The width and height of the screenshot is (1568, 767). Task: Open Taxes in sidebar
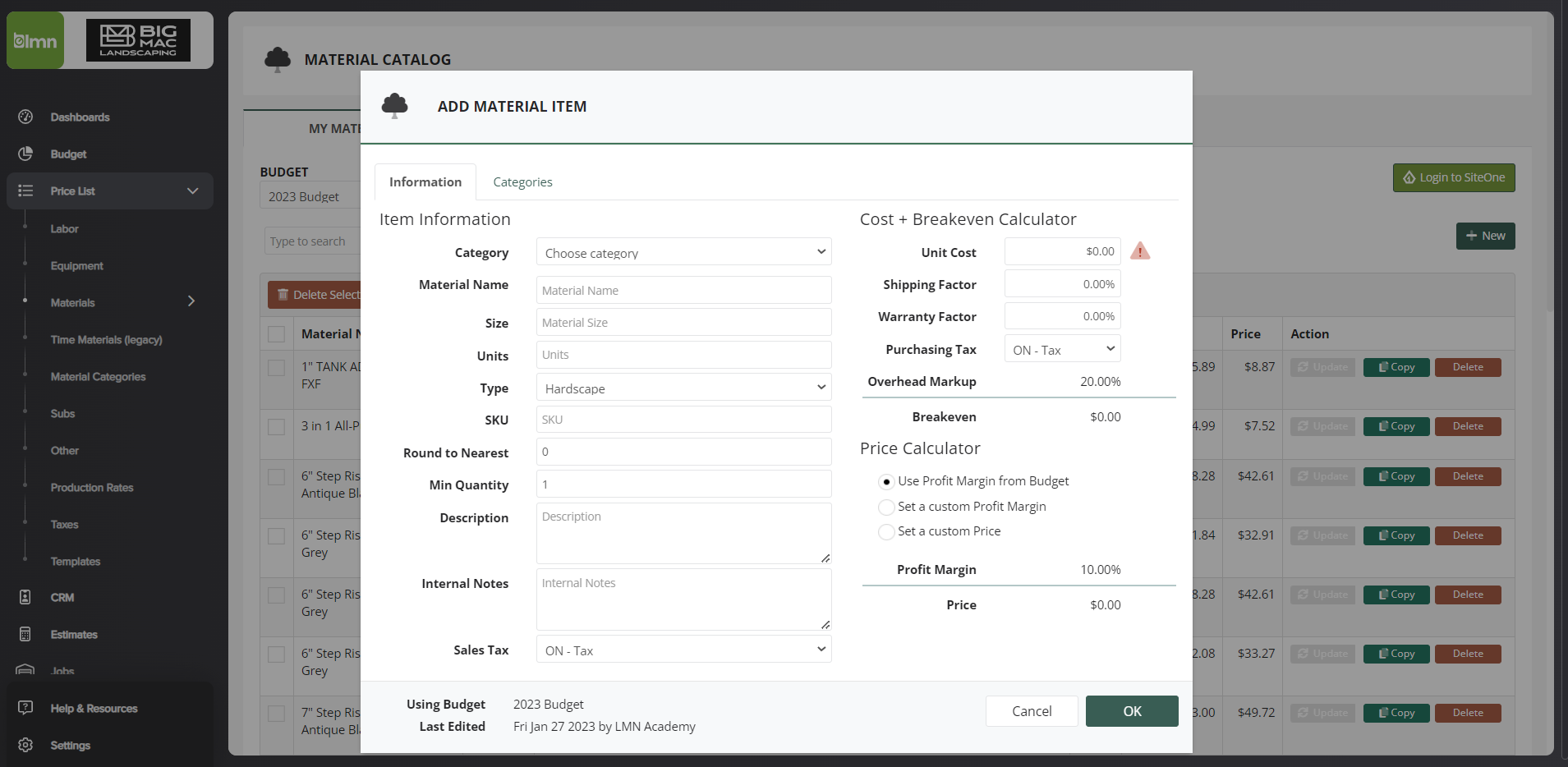[64, 524]
